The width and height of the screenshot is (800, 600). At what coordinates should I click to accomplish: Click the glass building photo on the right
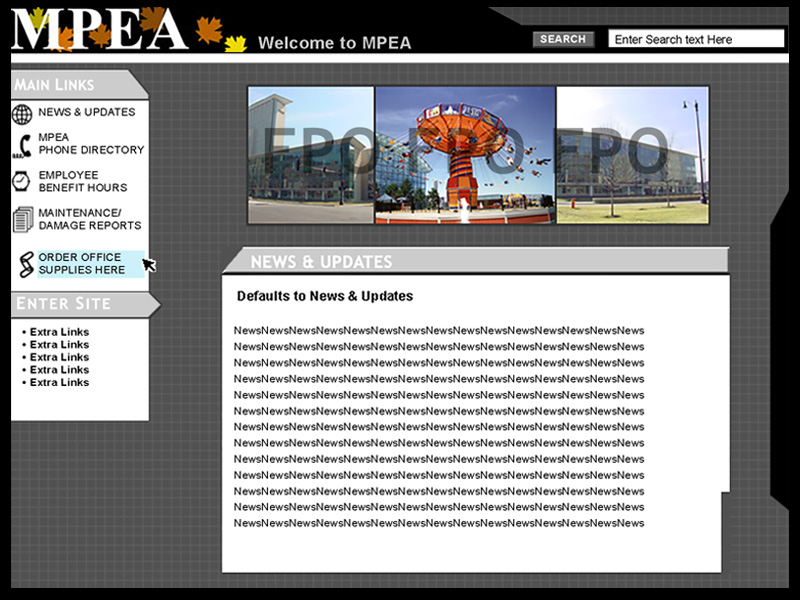click(632, 155)
